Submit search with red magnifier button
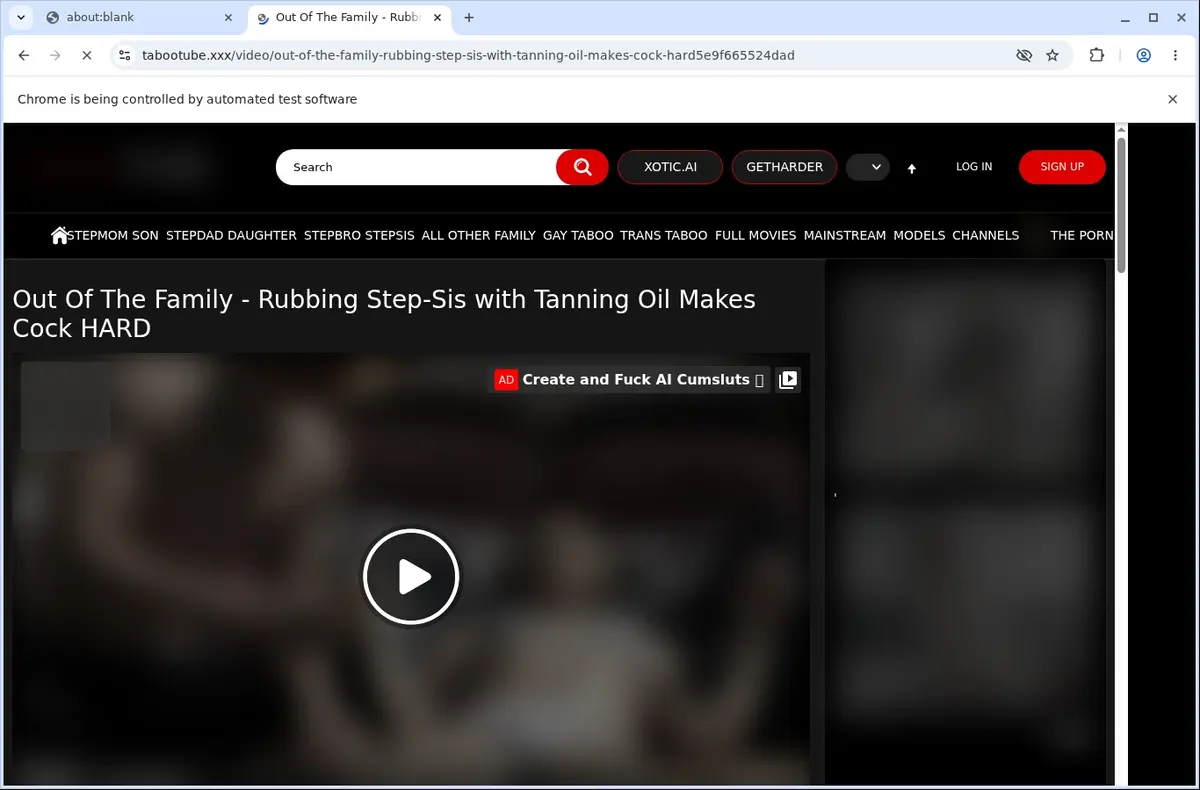Image resolution: width=1200 pixels, height=790 pixels. coord(582,167)
